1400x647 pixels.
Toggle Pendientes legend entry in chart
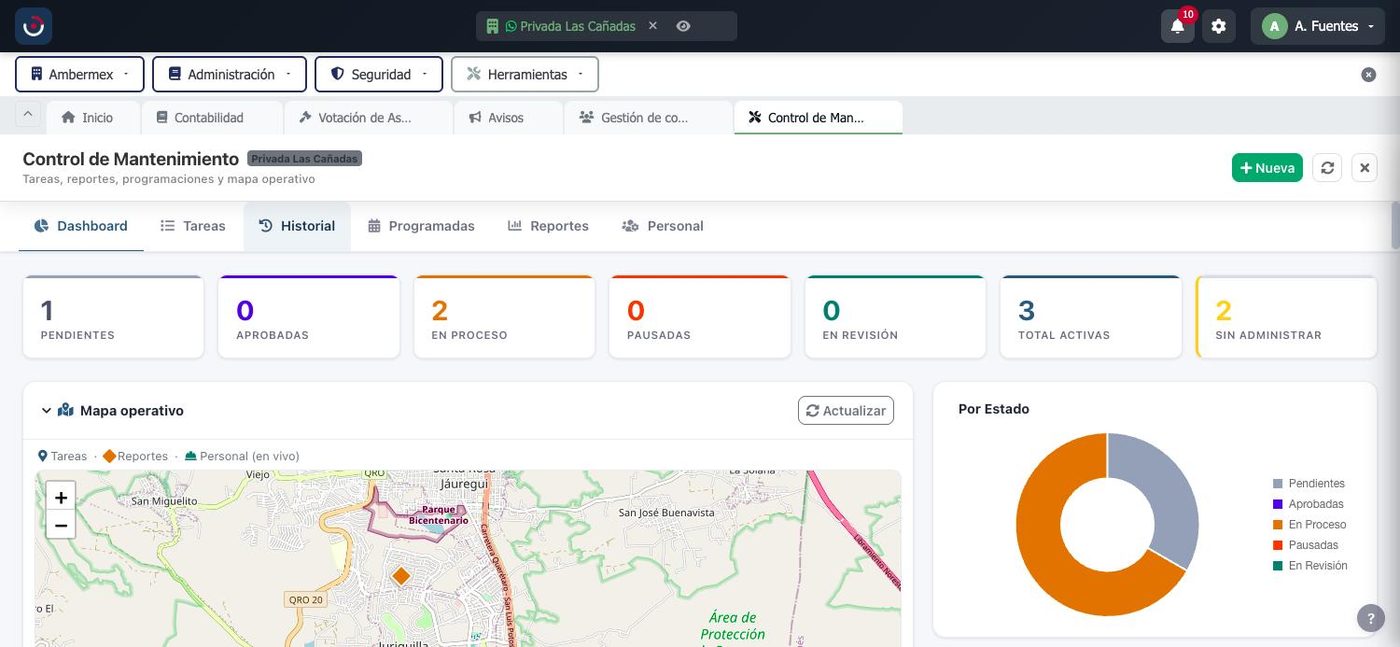[1309, 484]
